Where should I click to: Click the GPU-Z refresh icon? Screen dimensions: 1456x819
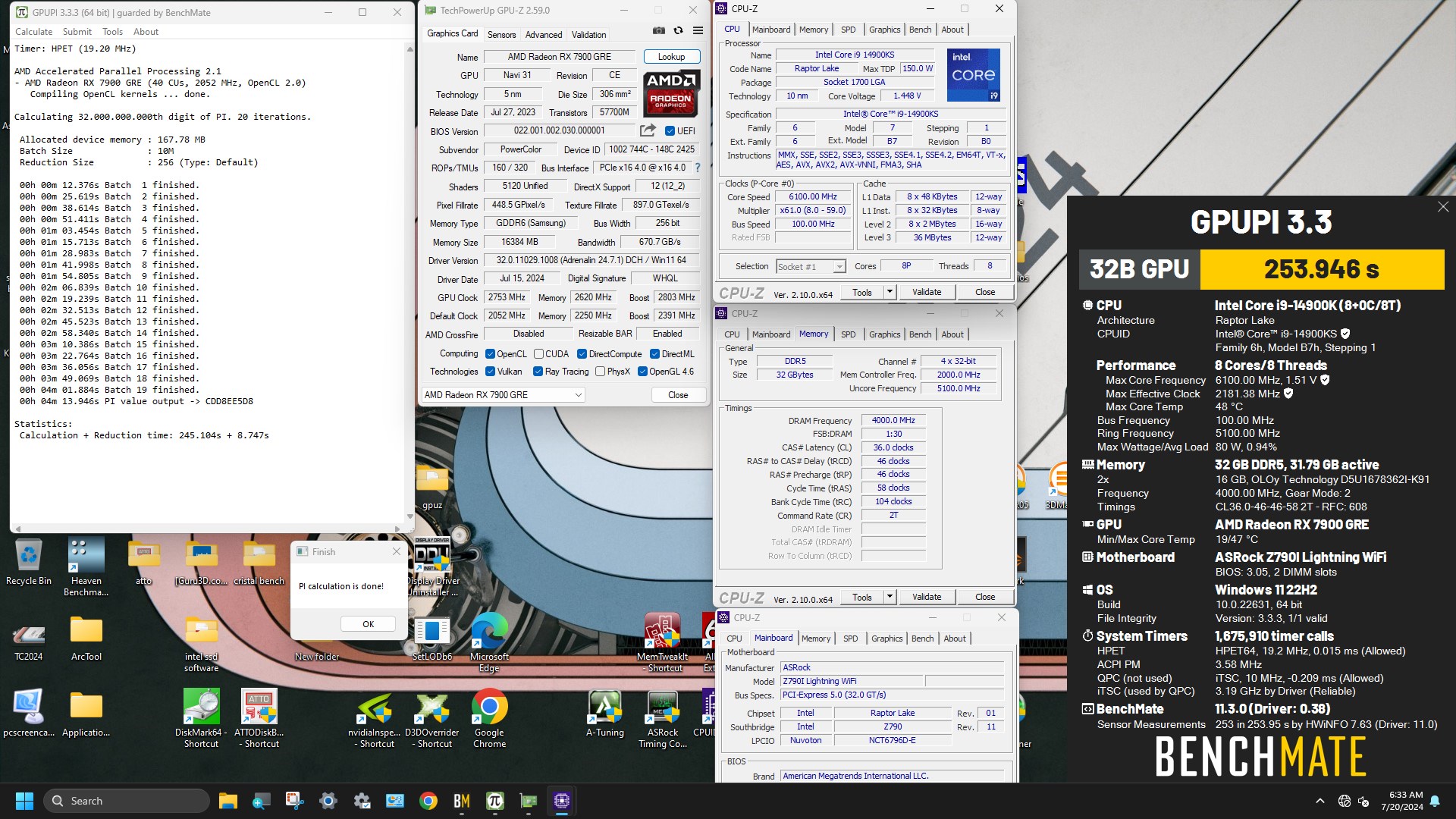(678, 31)
